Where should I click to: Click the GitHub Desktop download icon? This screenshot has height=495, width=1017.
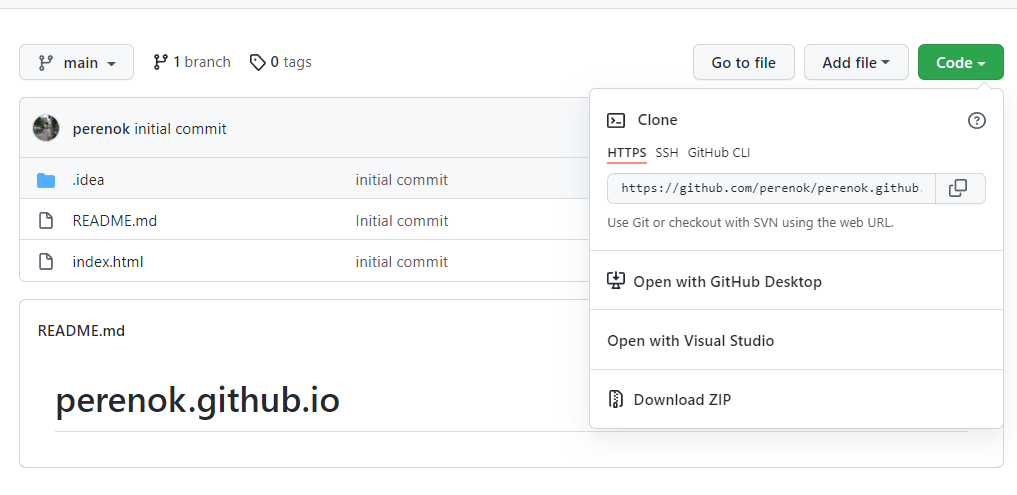616,281
